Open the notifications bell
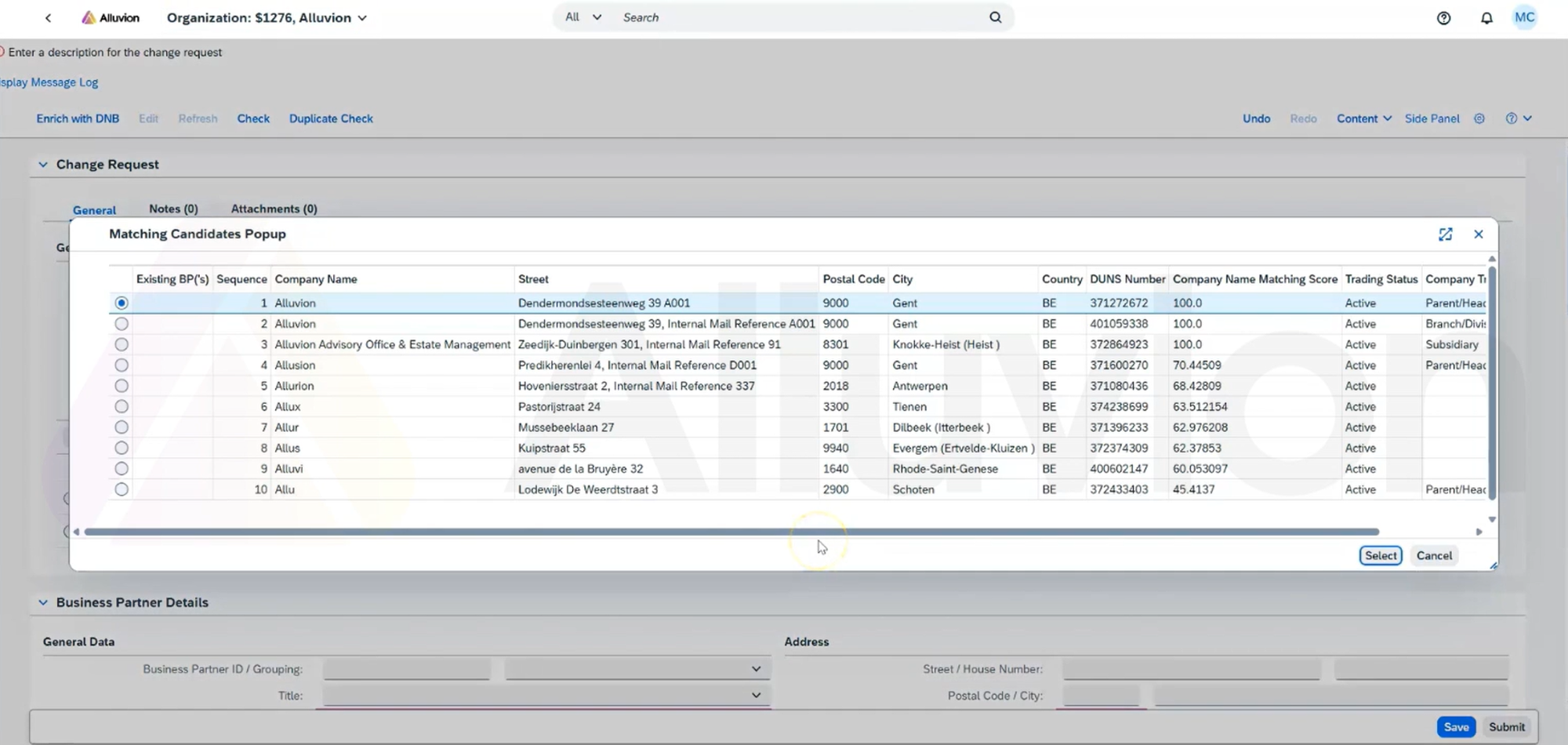The height and width of the screenshot is (745, 1568). coord(1486,18)
